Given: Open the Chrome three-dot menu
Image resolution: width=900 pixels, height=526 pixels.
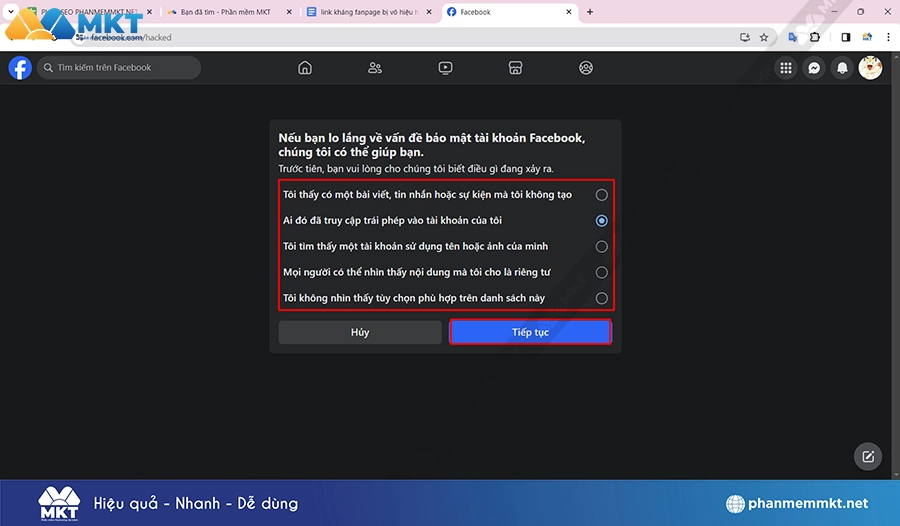Looking at the screenshot, I should pos(888,37).
